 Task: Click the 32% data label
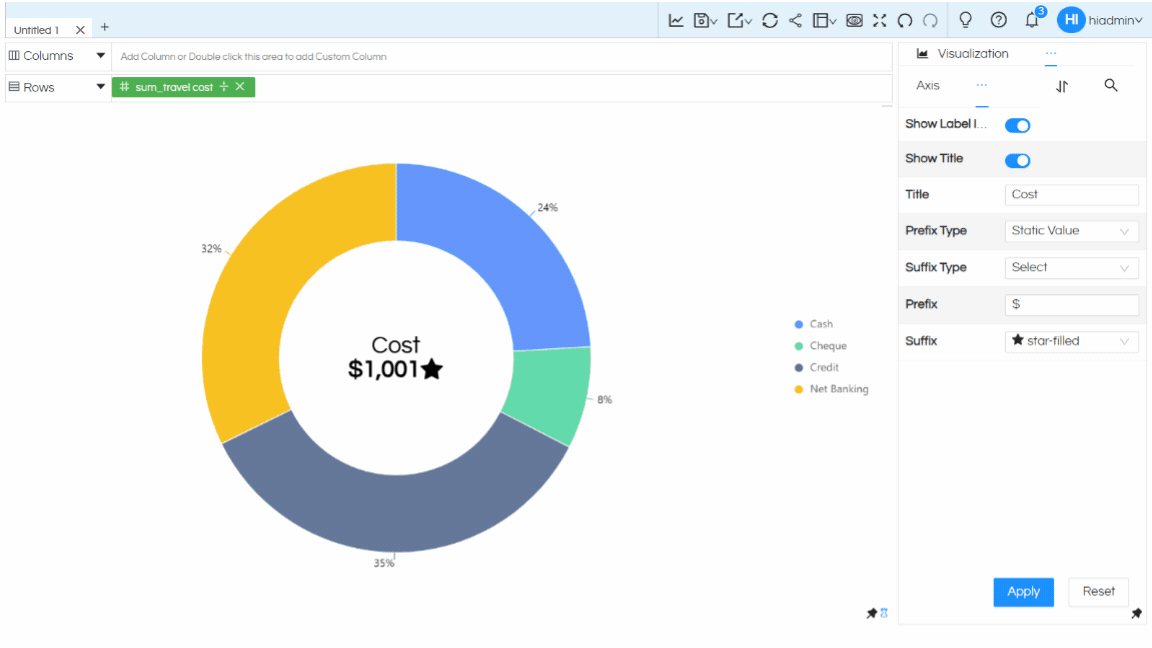pos(211,249)
